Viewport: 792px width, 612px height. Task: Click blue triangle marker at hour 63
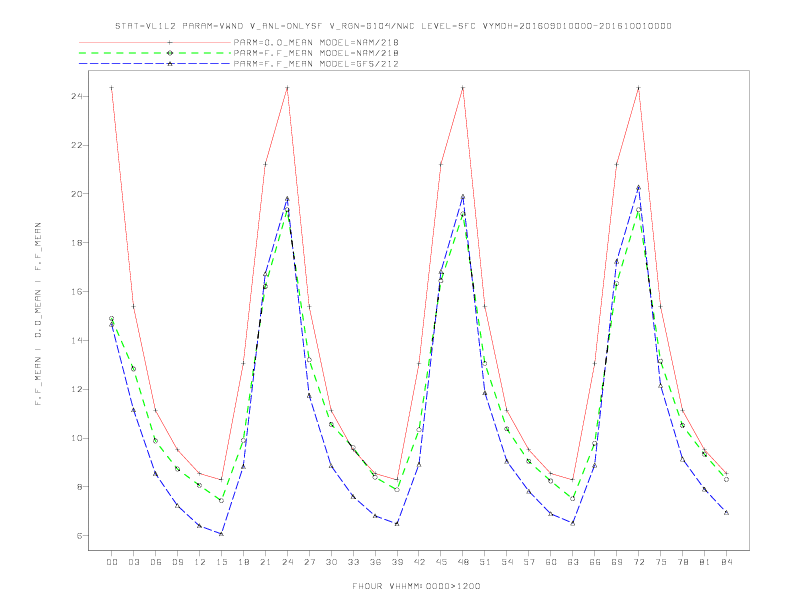point(573,523)
